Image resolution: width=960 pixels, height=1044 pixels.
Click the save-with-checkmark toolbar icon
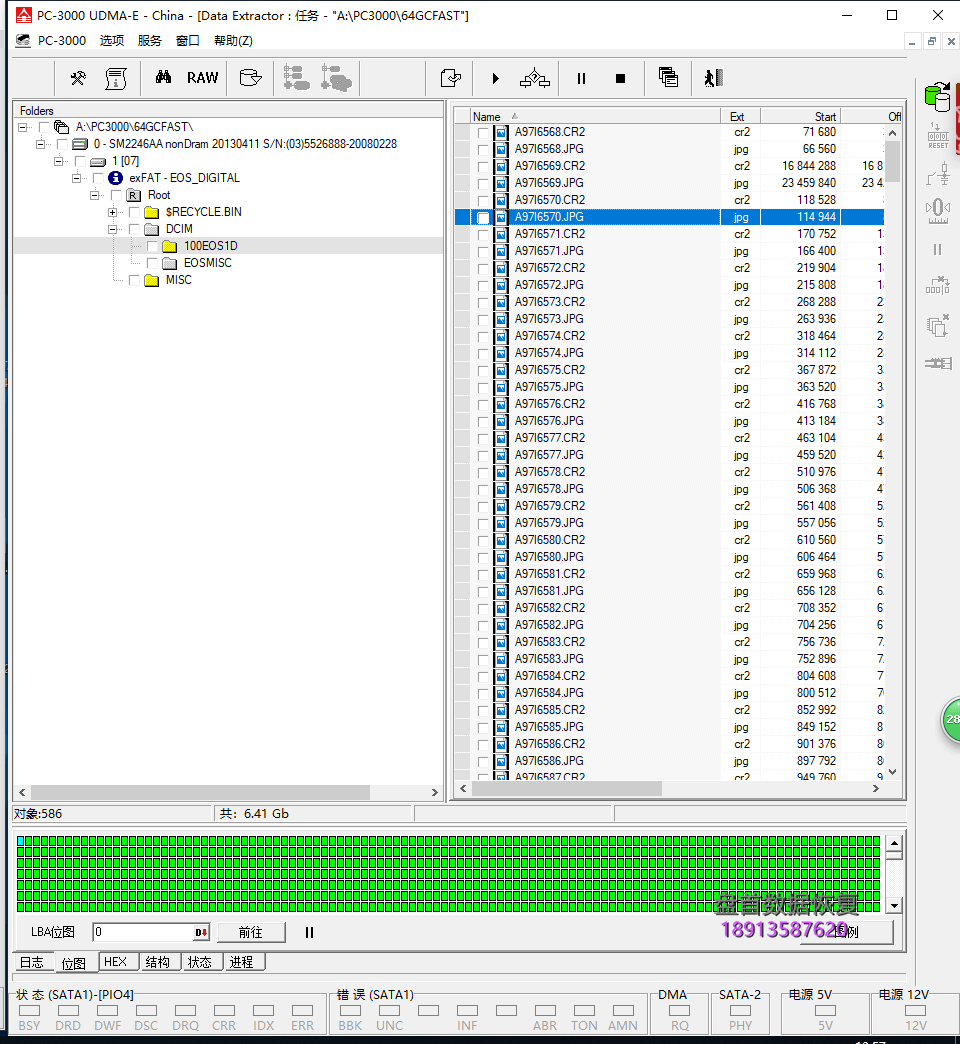[x=451, y=79]
